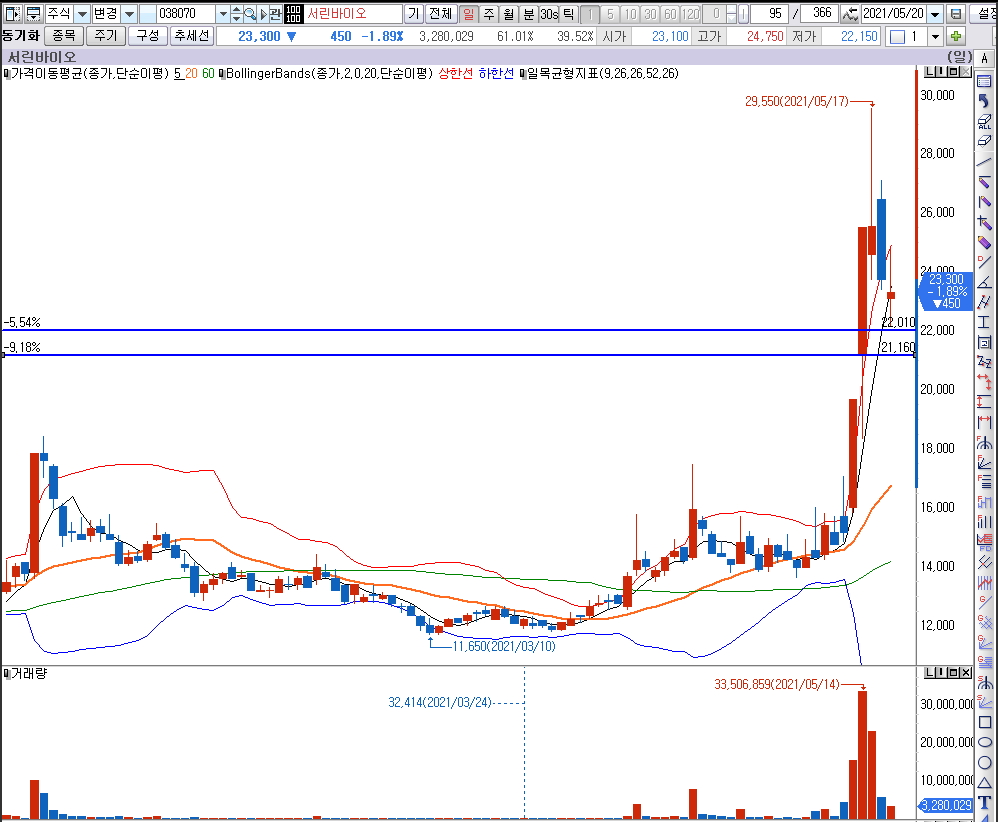Viewport: 998px width, 822px height.
Task: Click the total bar count field 366
Action: pyautogui.click(x=818, y=13)
